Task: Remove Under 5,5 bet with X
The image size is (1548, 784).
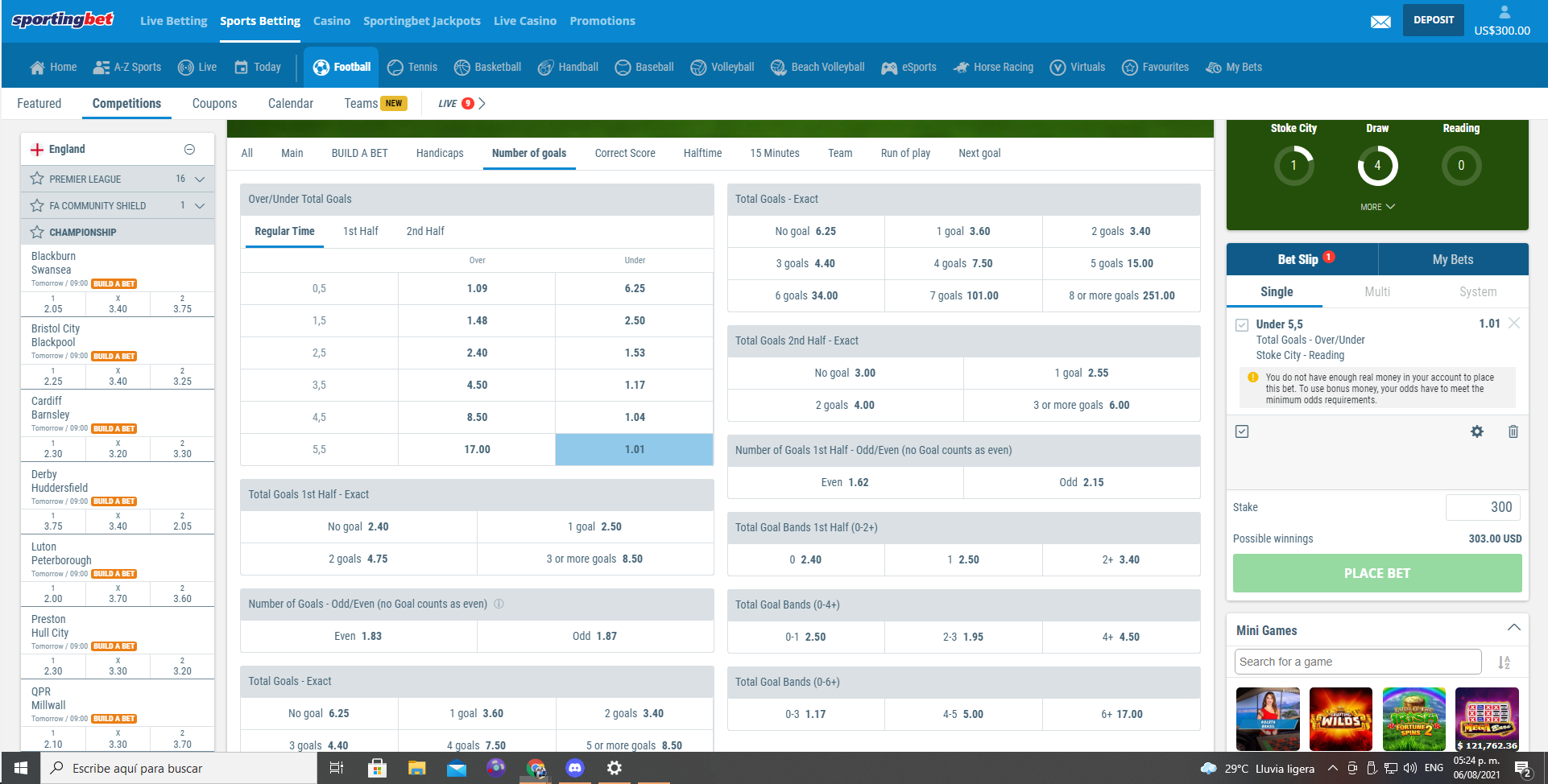Action: click(x=1514, y=323)
